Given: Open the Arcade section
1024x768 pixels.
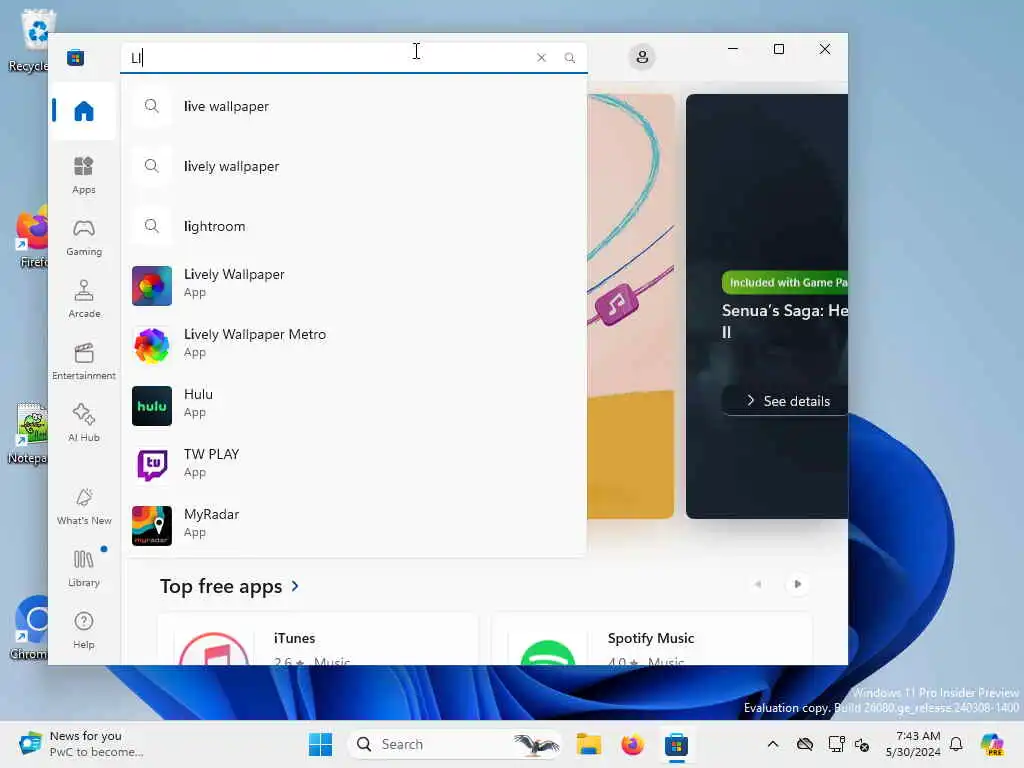Looking at the screenshot, I should [84, 299].
